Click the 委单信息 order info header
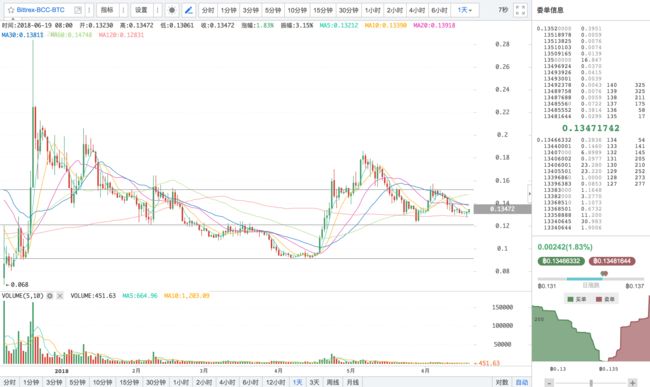The height and width of the screenshot is (387, 650). tap(550, 10)
